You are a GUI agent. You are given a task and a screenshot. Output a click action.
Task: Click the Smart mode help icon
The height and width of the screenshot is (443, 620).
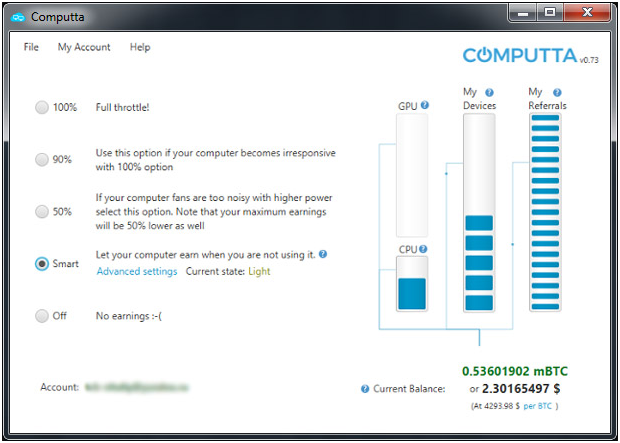click(323, 254)
